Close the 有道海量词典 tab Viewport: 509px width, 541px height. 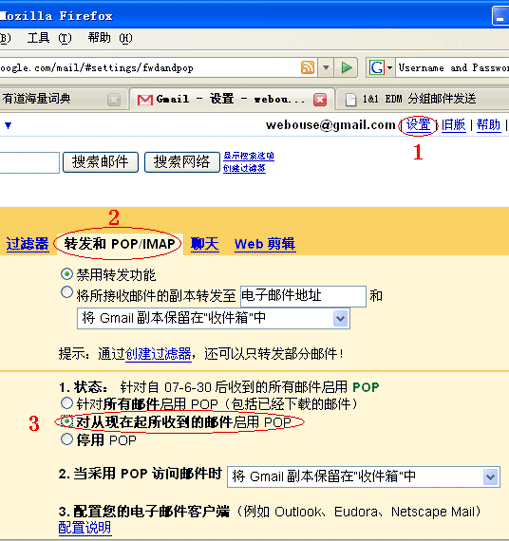point(114,100)
